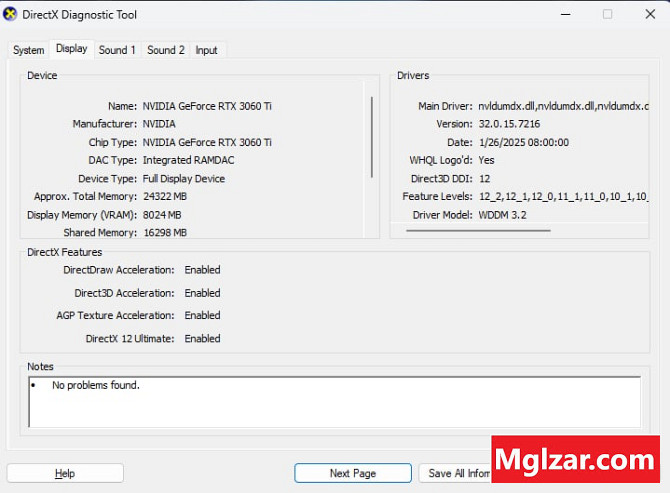Screen dimensions: 670x493
Task: Click the Next Page button
Action: [x=353, y=473]
